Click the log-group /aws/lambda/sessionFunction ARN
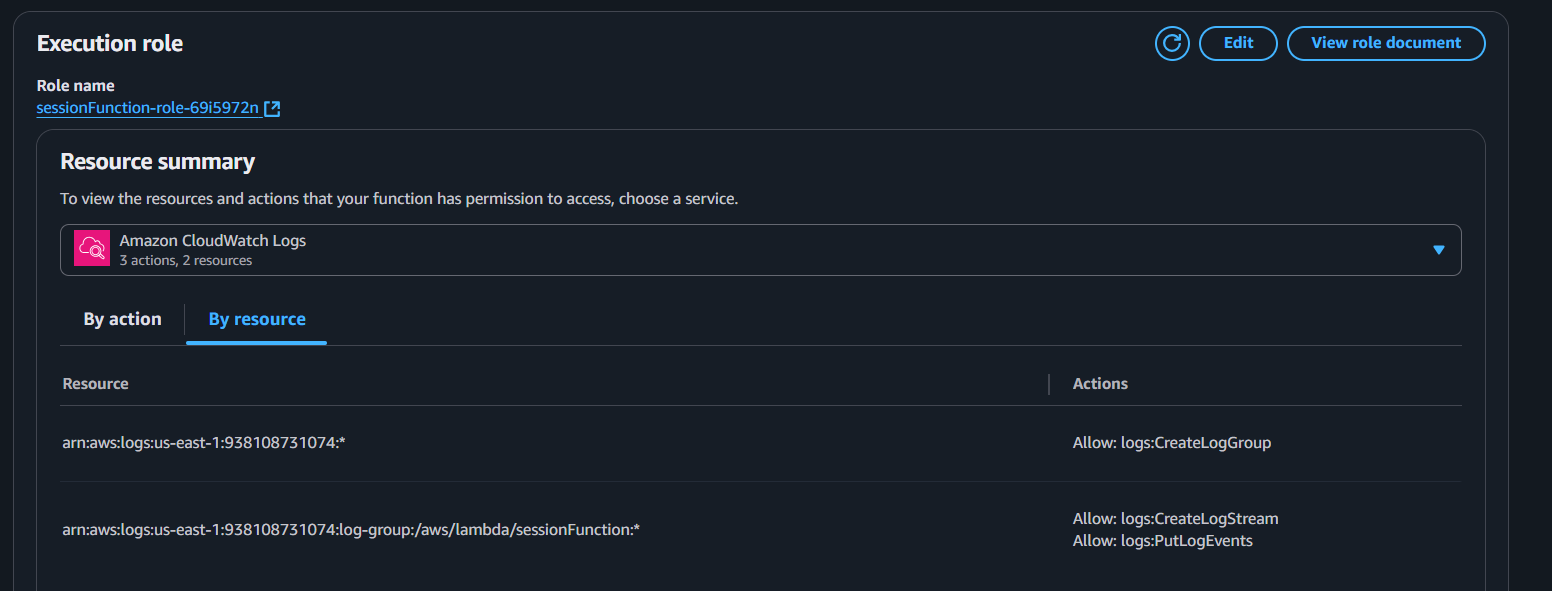This screenshot has width=1552, height=591. click(350, 529)
